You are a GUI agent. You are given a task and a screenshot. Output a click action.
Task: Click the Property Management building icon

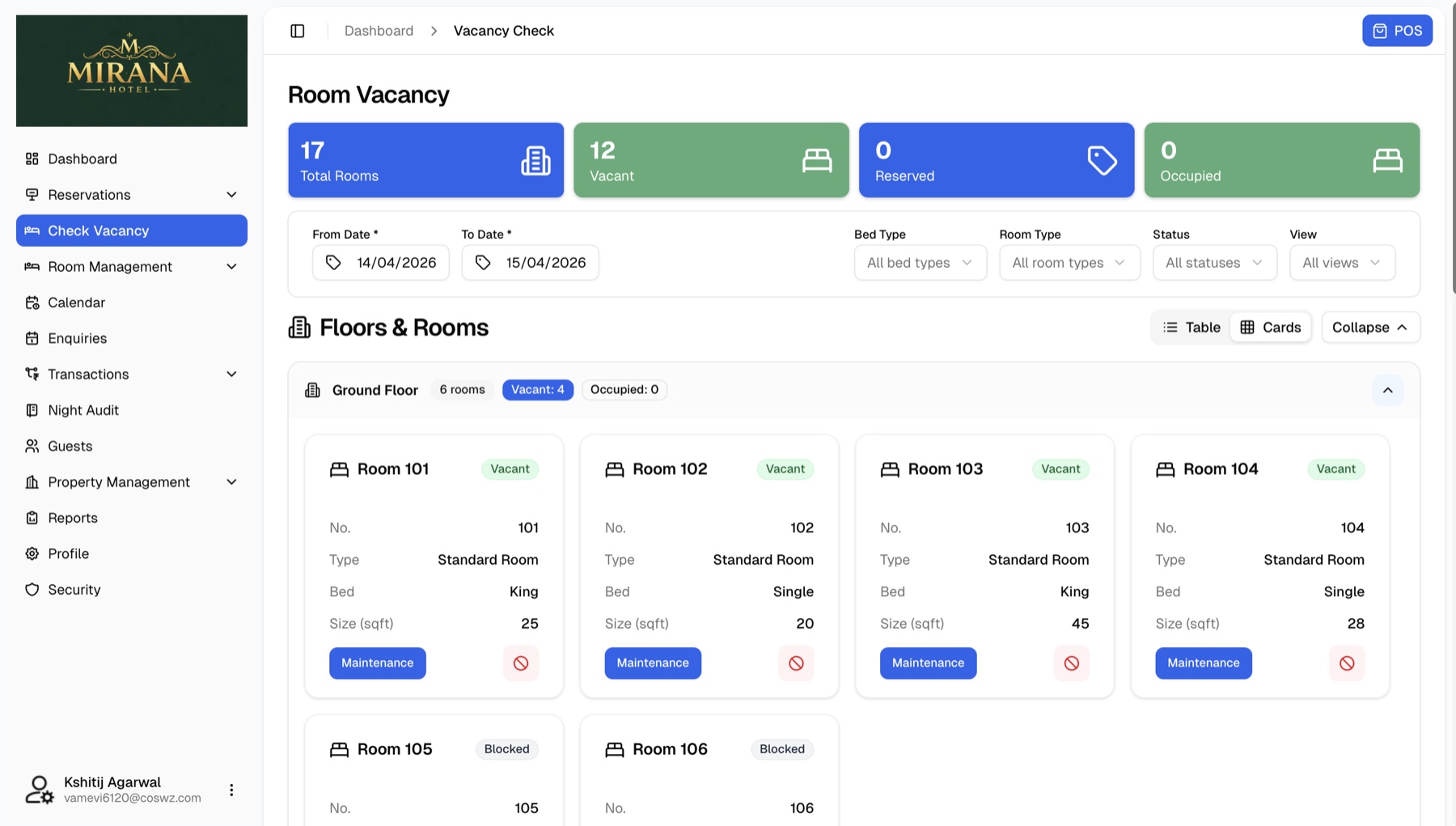tap(32, 482)
